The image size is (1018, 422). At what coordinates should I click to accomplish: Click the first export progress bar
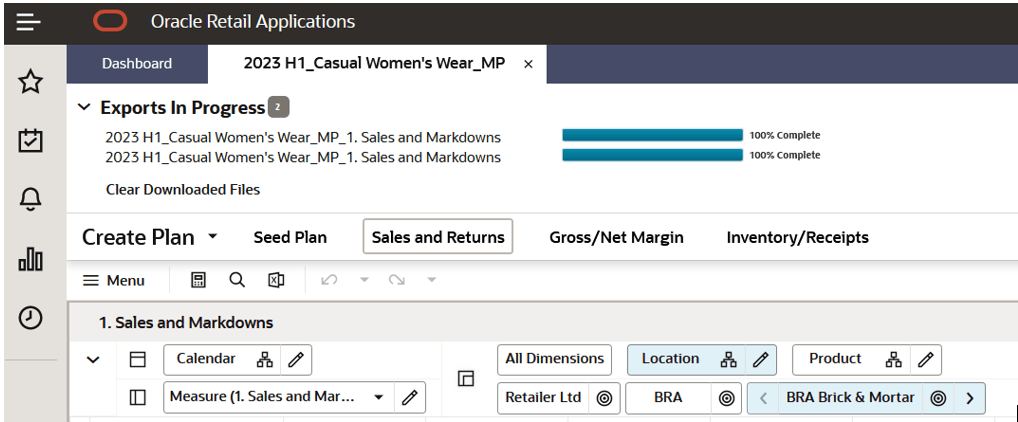tap(652, 135)
